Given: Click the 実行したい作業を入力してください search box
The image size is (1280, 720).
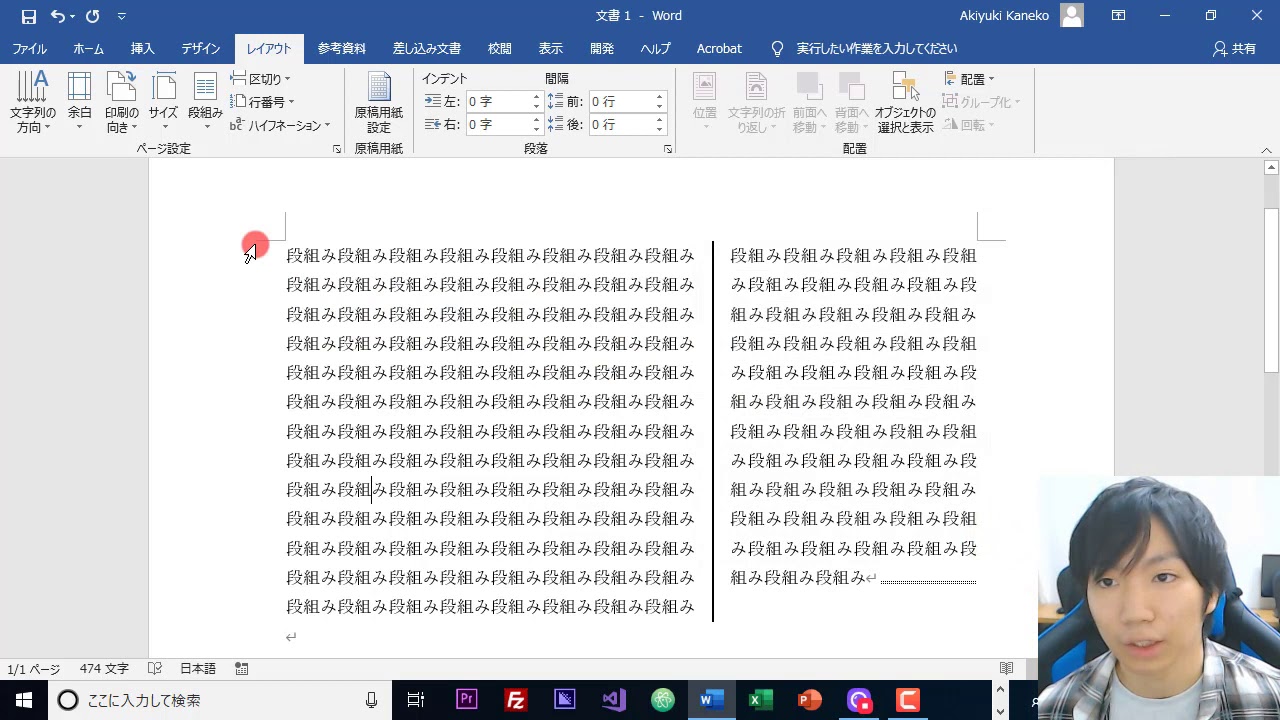Looking at the screenshot, I should coord(876,48).
